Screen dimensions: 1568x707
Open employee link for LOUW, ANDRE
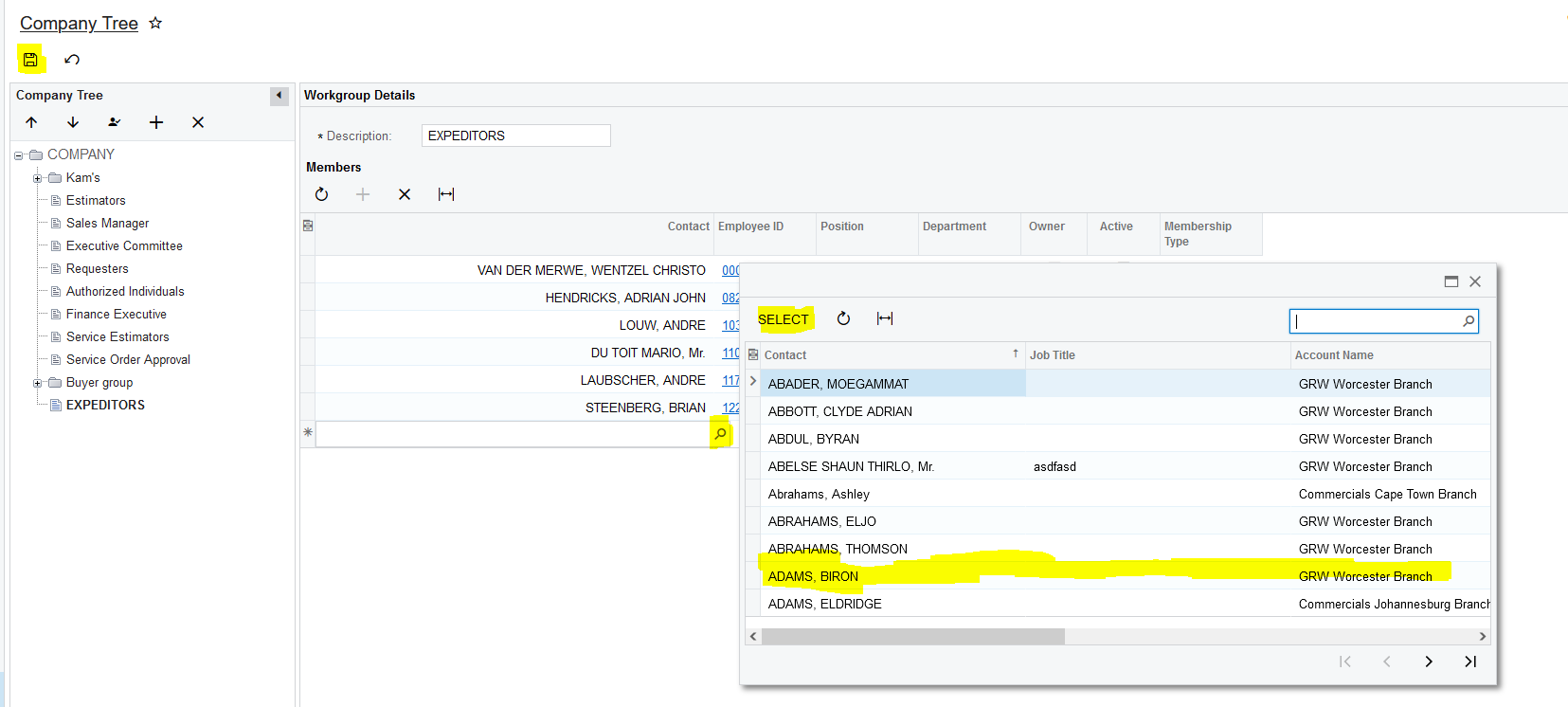[730, 325]
